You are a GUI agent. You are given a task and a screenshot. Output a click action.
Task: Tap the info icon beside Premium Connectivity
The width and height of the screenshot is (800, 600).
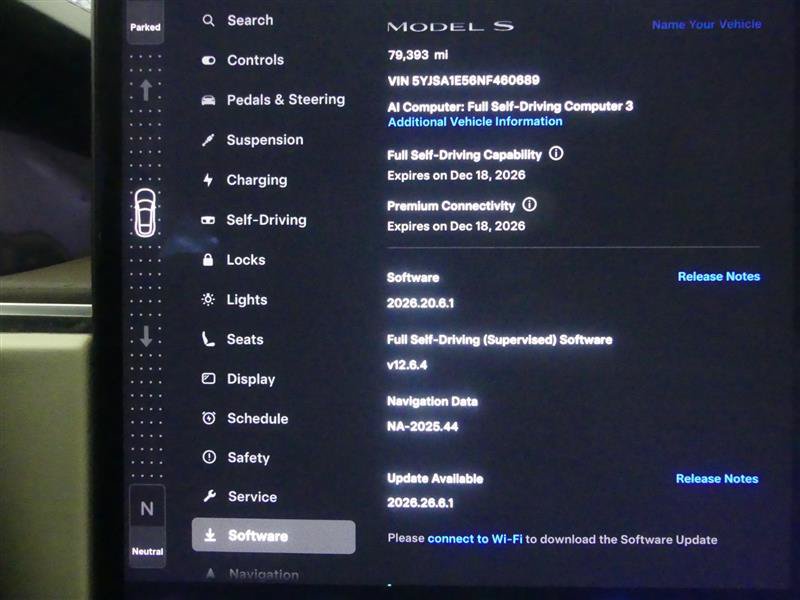point(530,205)
